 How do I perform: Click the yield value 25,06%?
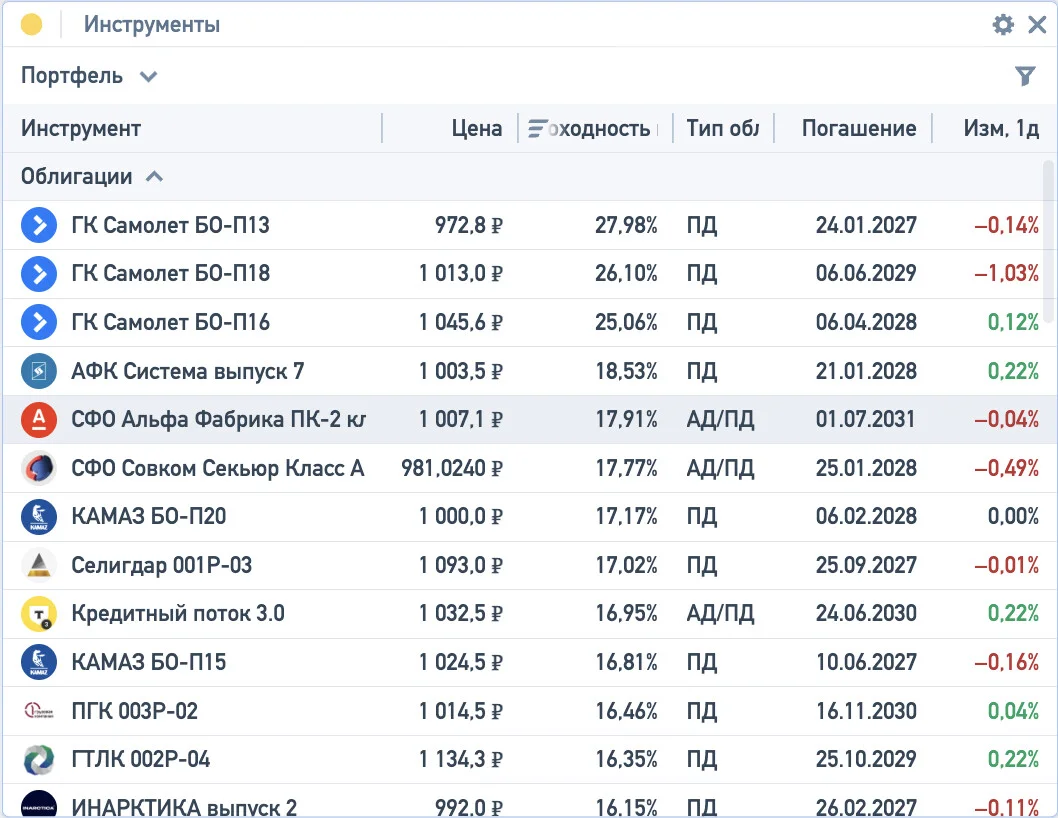pos(626,322)
